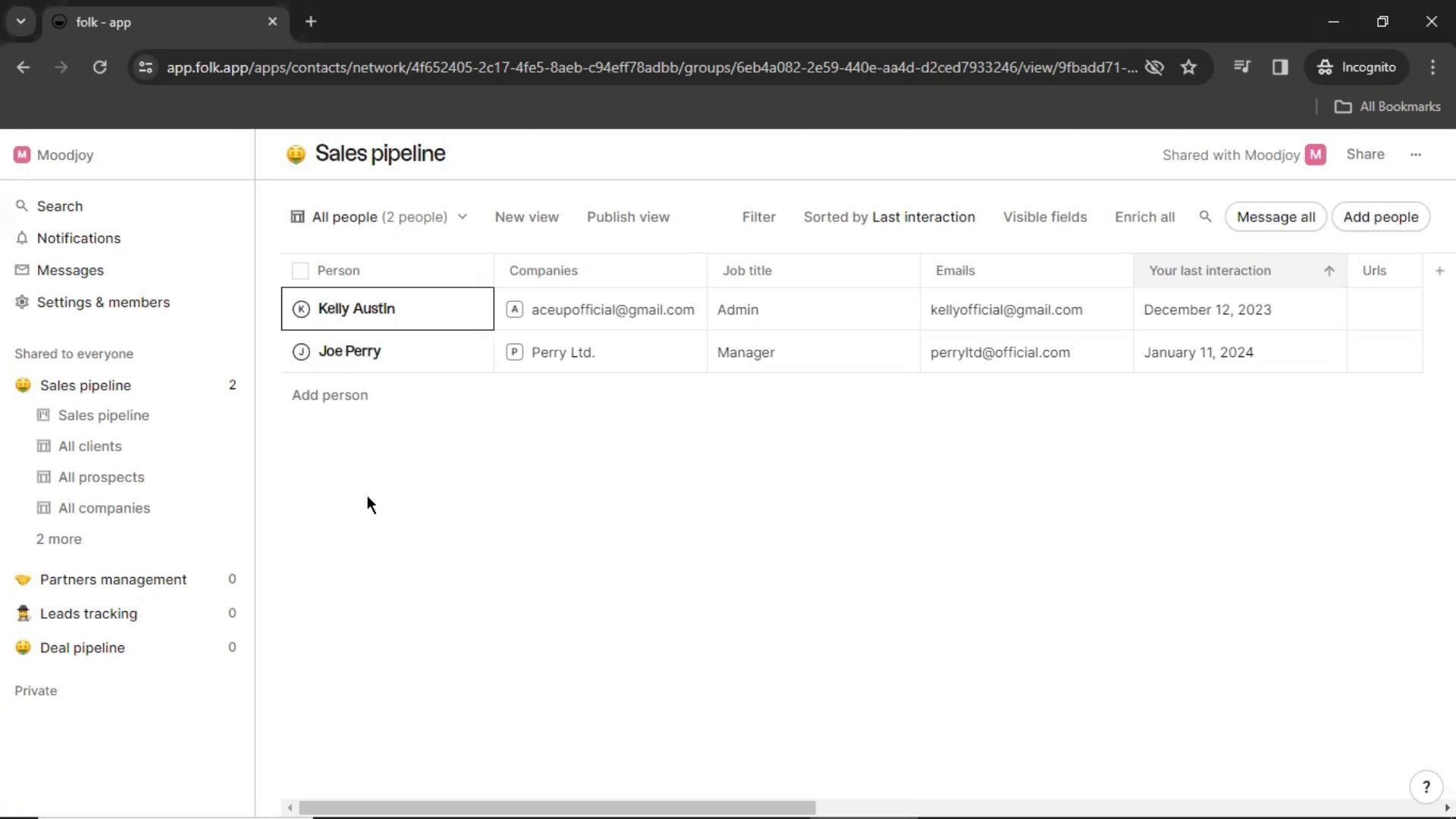The width and height of the screenshot is (1456, 819).
Task: Open Settings & members gear icon
Action: click(x=22, y=302)
